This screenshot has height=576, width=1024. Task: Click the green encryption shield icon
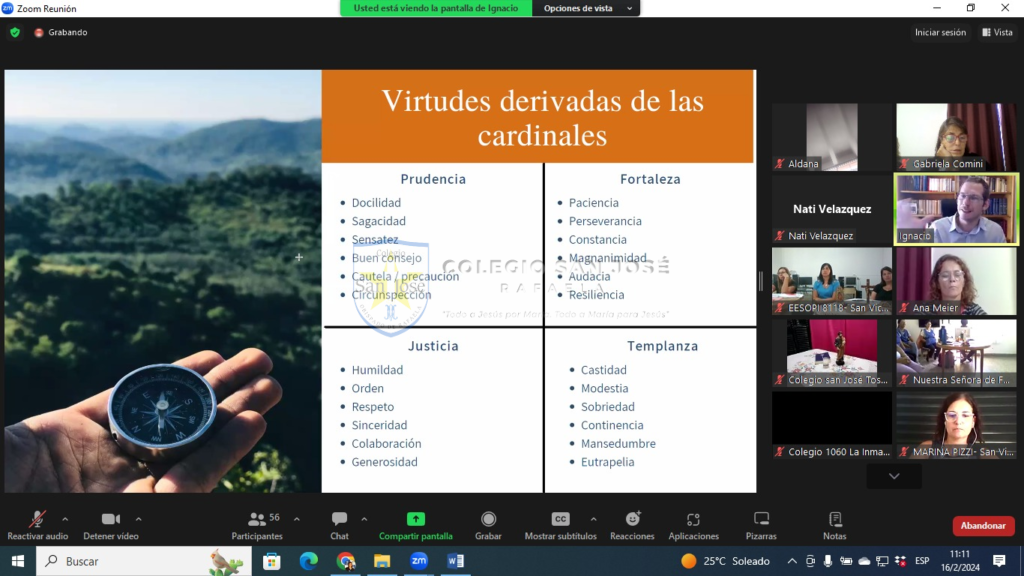click(15, 32)
